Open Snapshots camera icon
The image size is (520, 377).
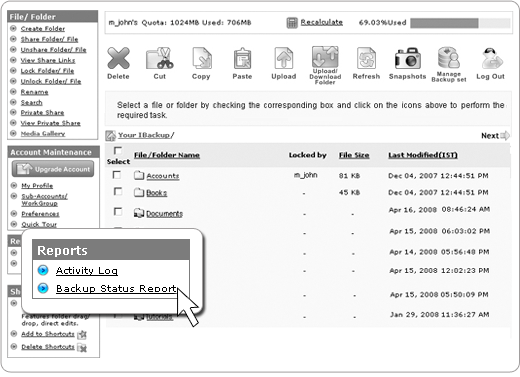click(407, 58)
